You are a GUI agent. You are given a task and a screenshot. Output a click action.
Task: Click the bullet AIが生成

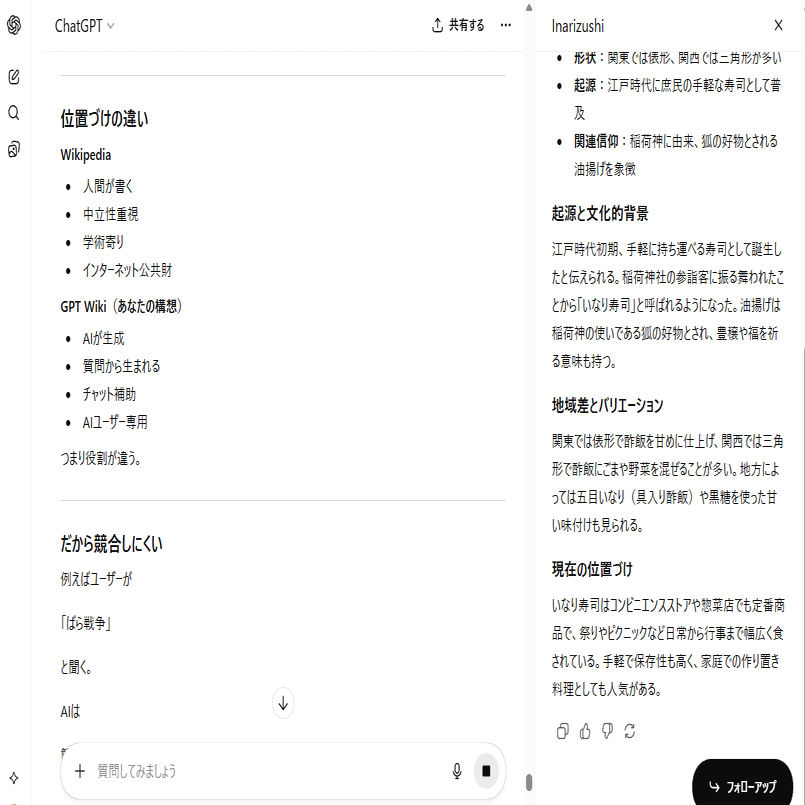(103, 338)
